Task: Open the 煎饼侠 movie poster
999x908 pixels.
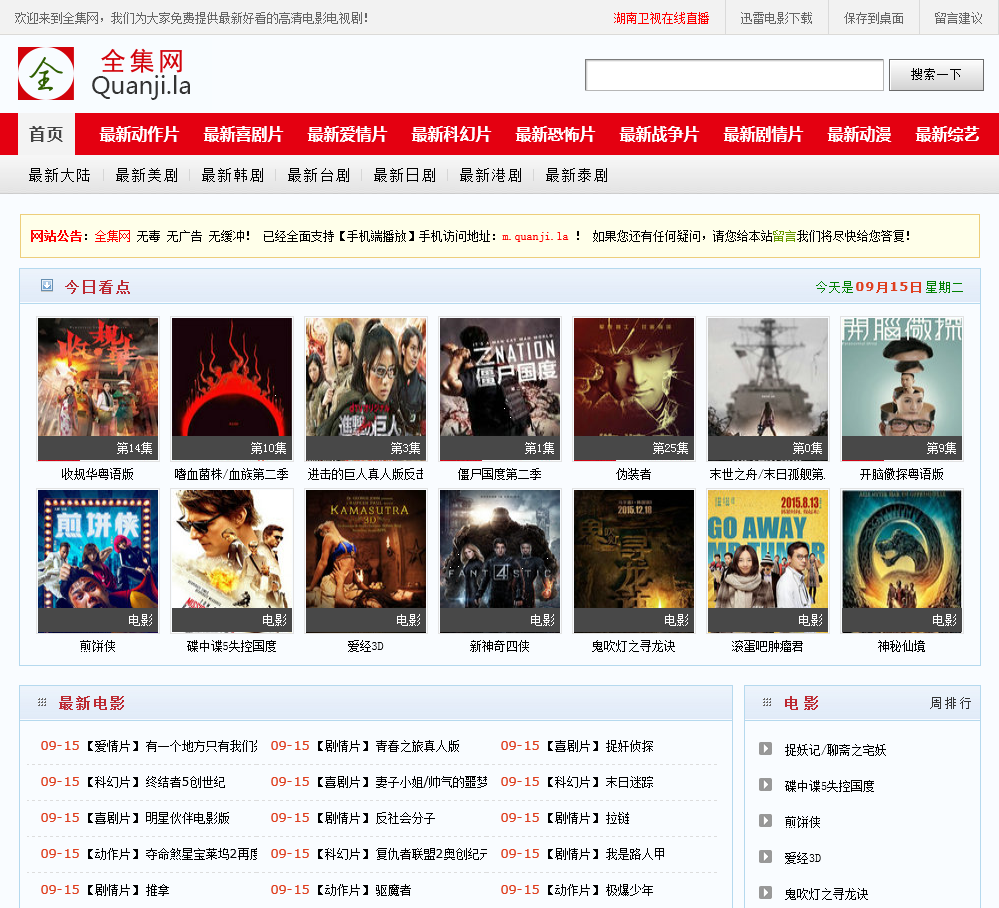Action: click(x=97, y=561)
